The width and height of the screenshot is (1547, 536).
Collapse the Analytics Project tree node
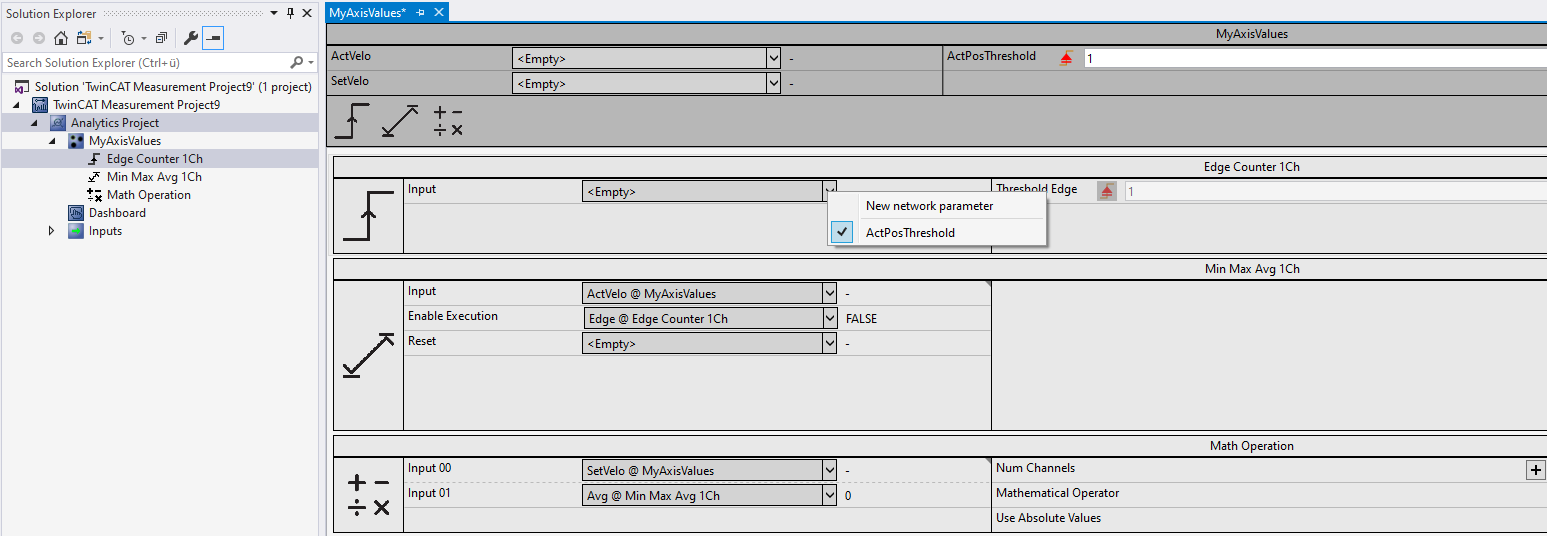click(35, 123)
